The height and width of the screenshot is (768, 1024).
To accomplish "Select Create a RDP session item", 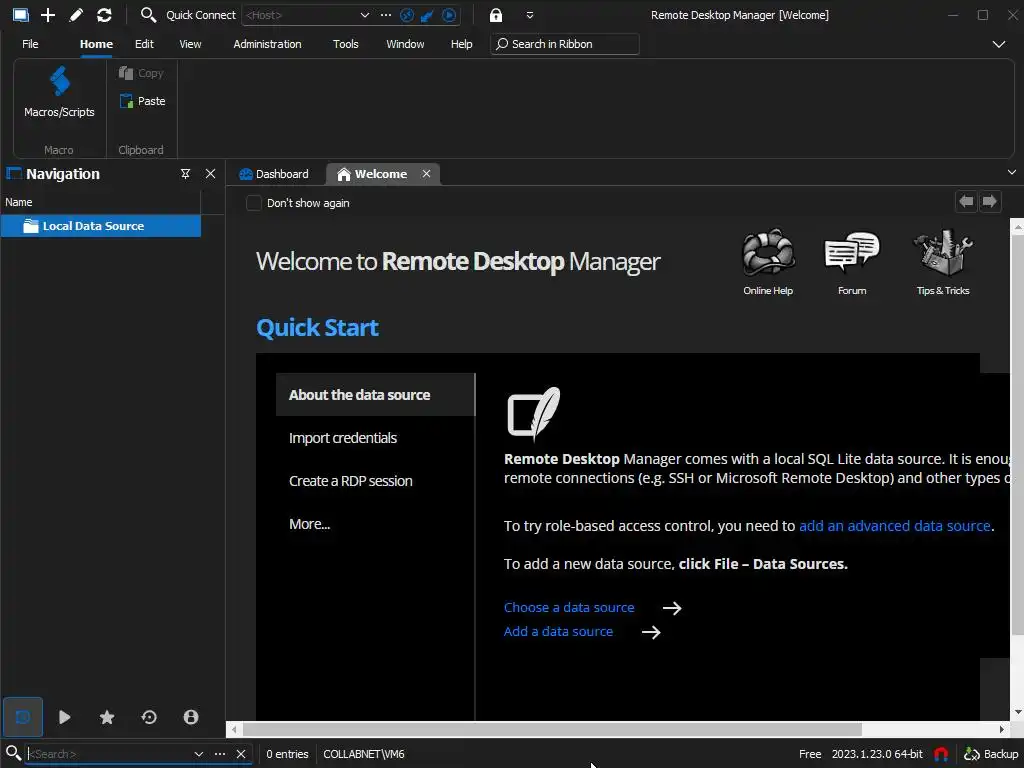I will coord(351,481).
